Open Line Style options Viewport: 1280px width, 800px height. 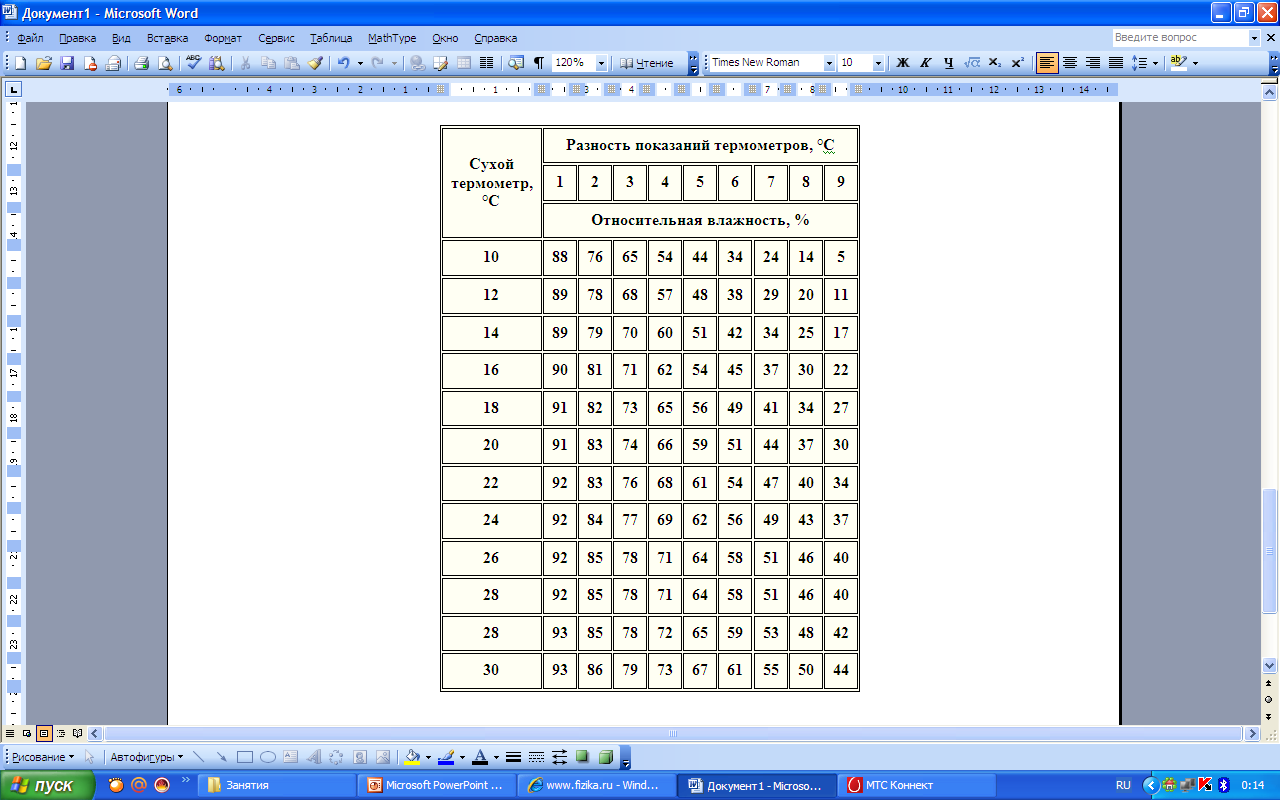[513, 757]
